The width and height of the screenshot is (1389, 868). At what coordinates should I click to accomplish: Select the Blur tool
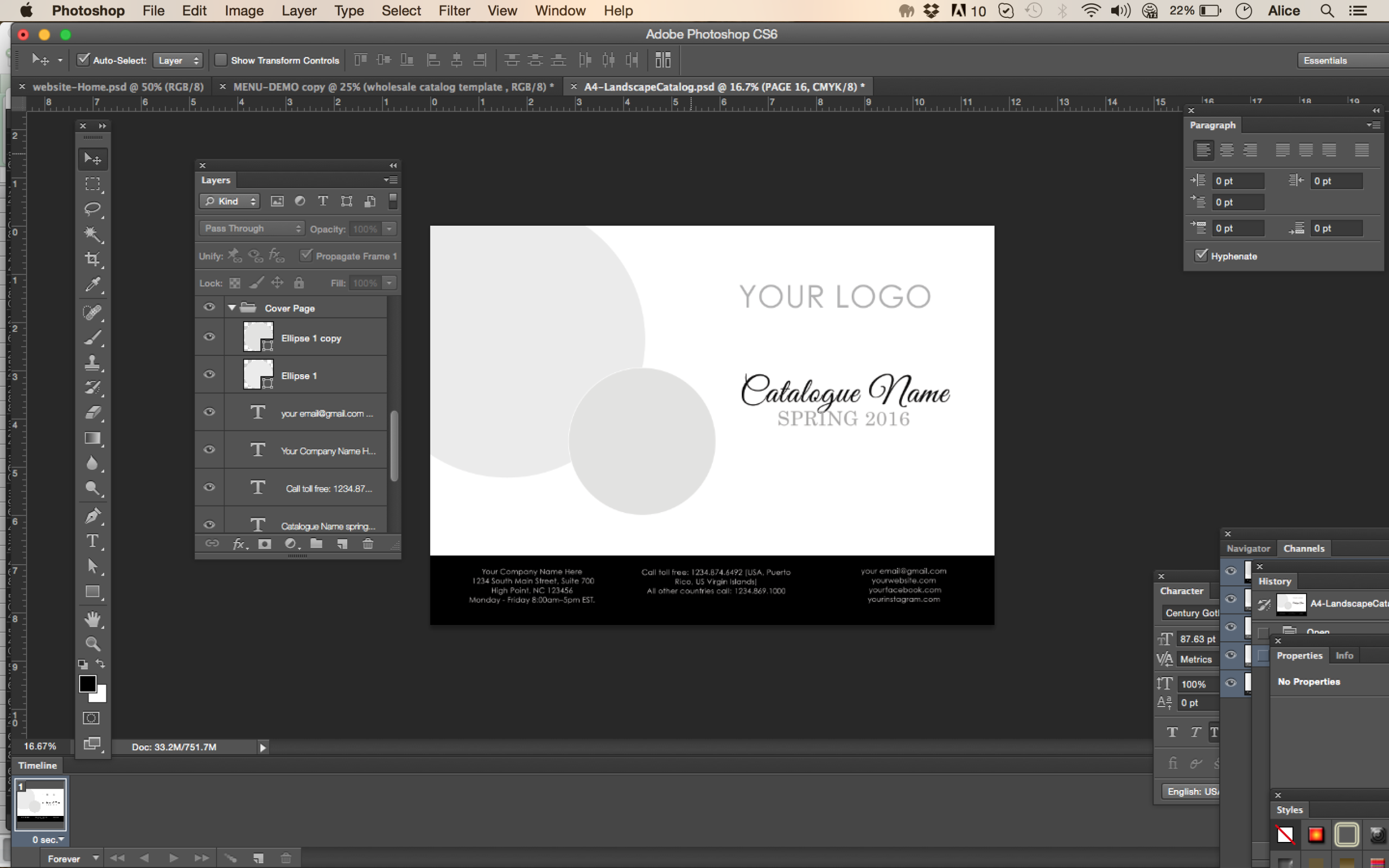click(x=92, y=463)
